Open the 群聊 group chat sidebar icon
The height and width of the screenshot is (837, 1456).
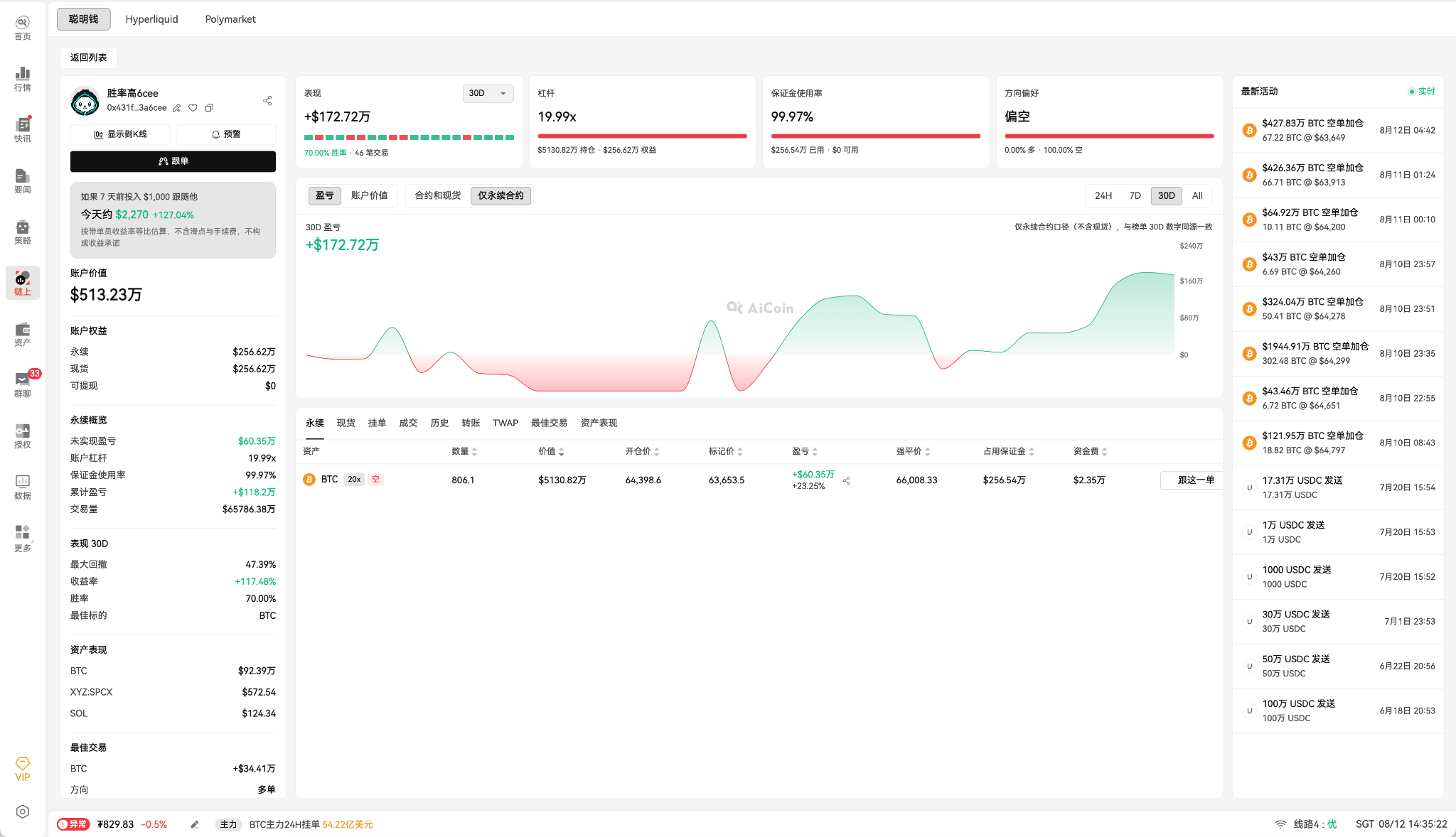[23, 386]
